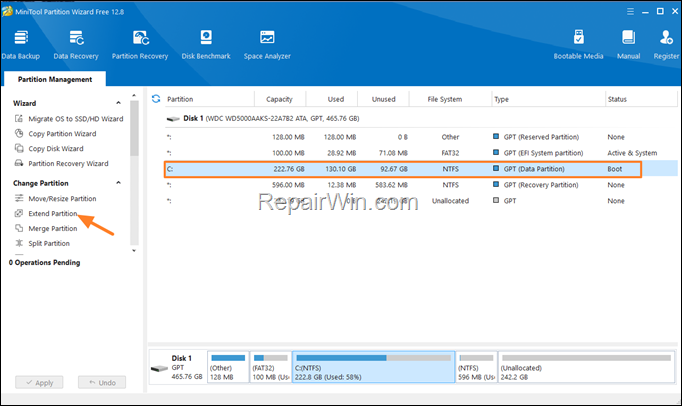Select the C: Data Partition row
This screenshot has width=682, height=406.
421,169
